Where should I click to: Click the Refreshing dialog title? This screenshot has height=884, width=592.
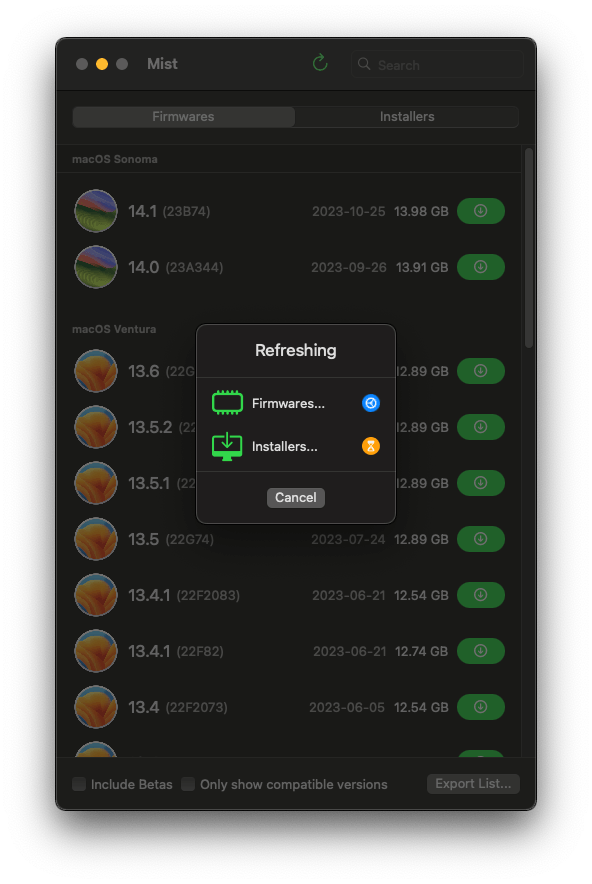click(295, 350)
